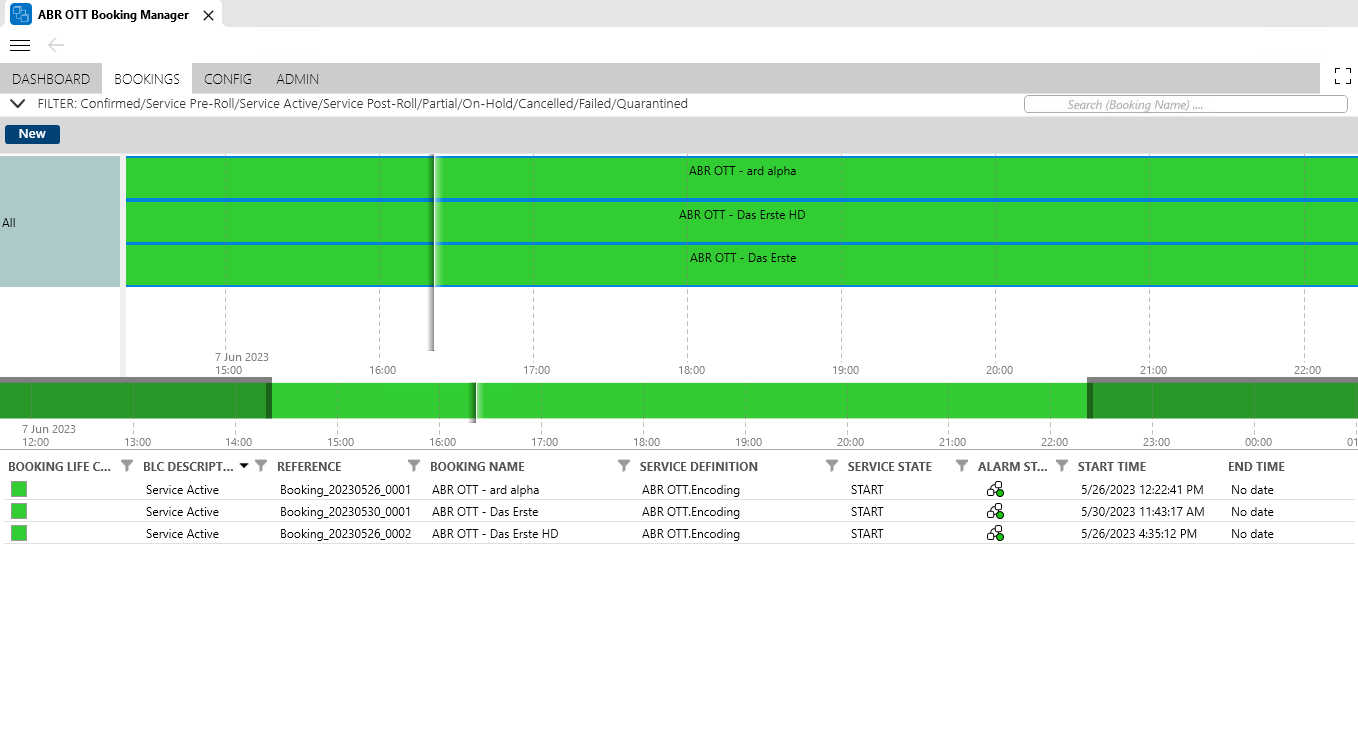Click the FILTER status text line

tap(362, 104)
